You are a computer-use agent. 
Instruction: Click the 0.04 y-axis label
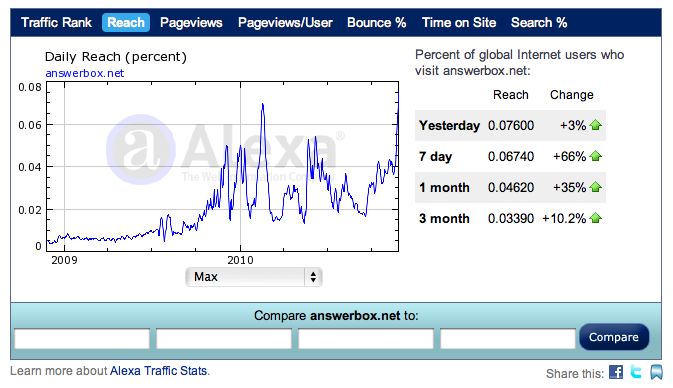30,167
